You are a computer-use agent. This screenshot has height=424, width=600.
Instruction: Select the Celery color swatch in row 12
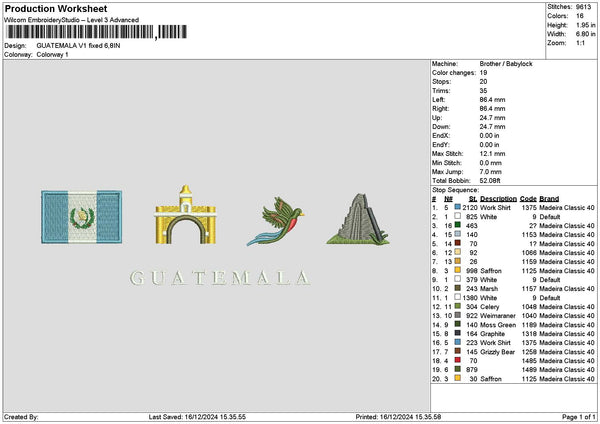point(457,306)
